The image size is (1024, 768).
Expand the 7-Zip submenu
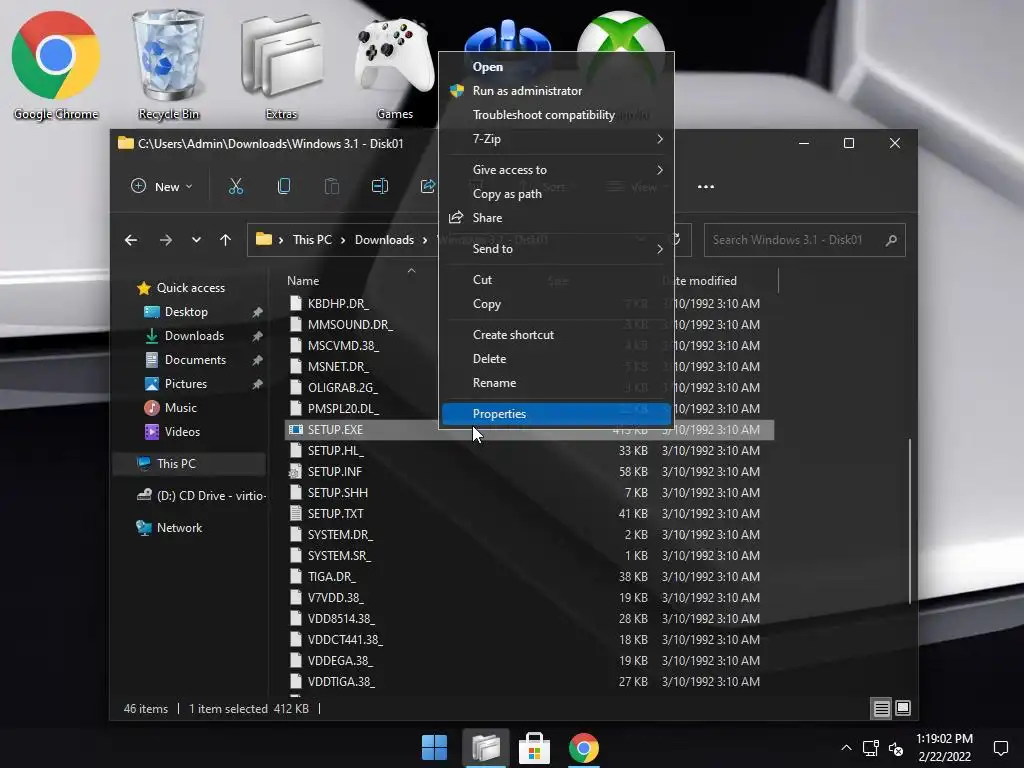click(556, 139)
